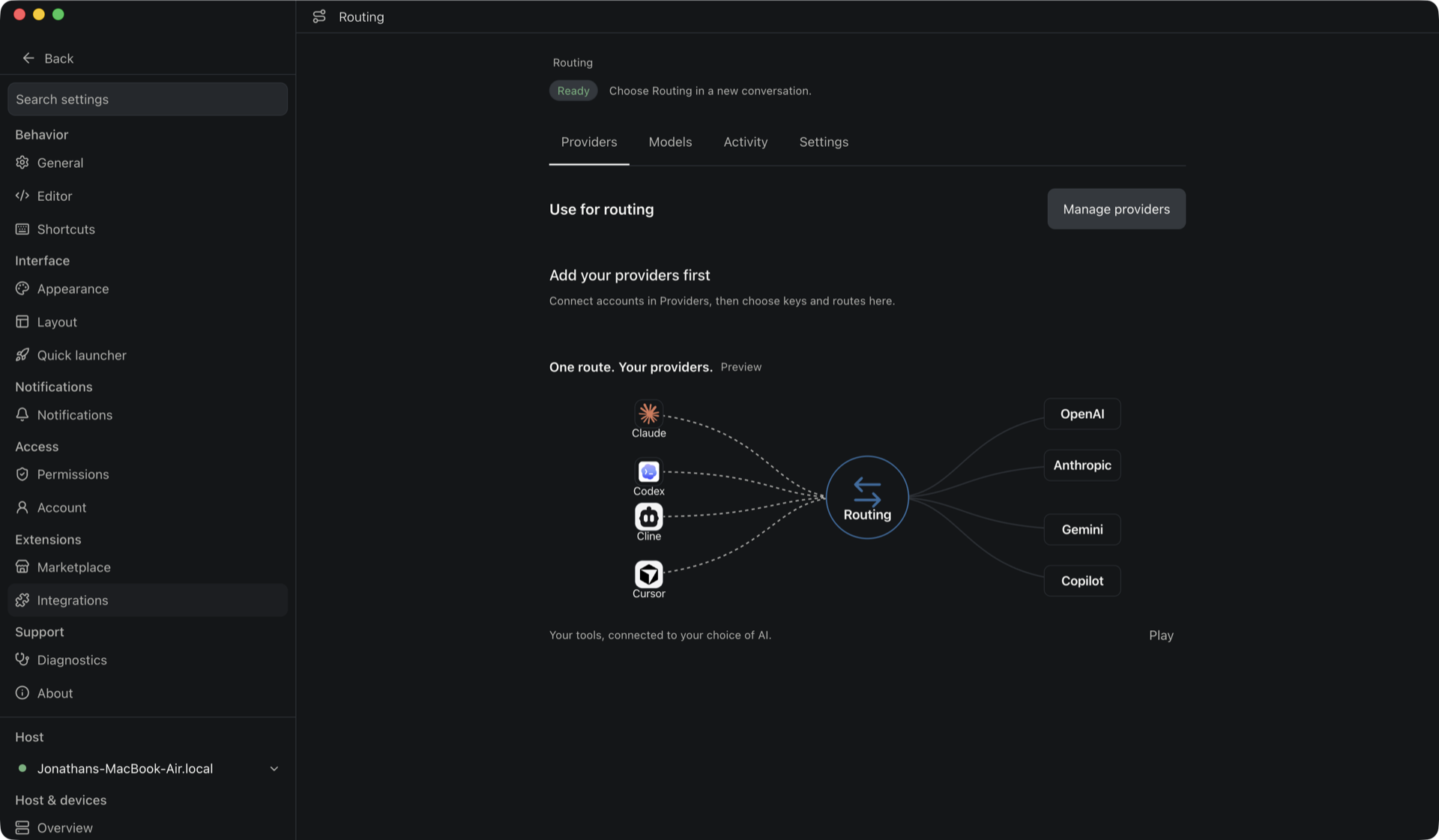Viewport: 1439px width, 840px height.
Task: Select Jonathans-MacBook-Air.local host name
Action: coord(125,769)
